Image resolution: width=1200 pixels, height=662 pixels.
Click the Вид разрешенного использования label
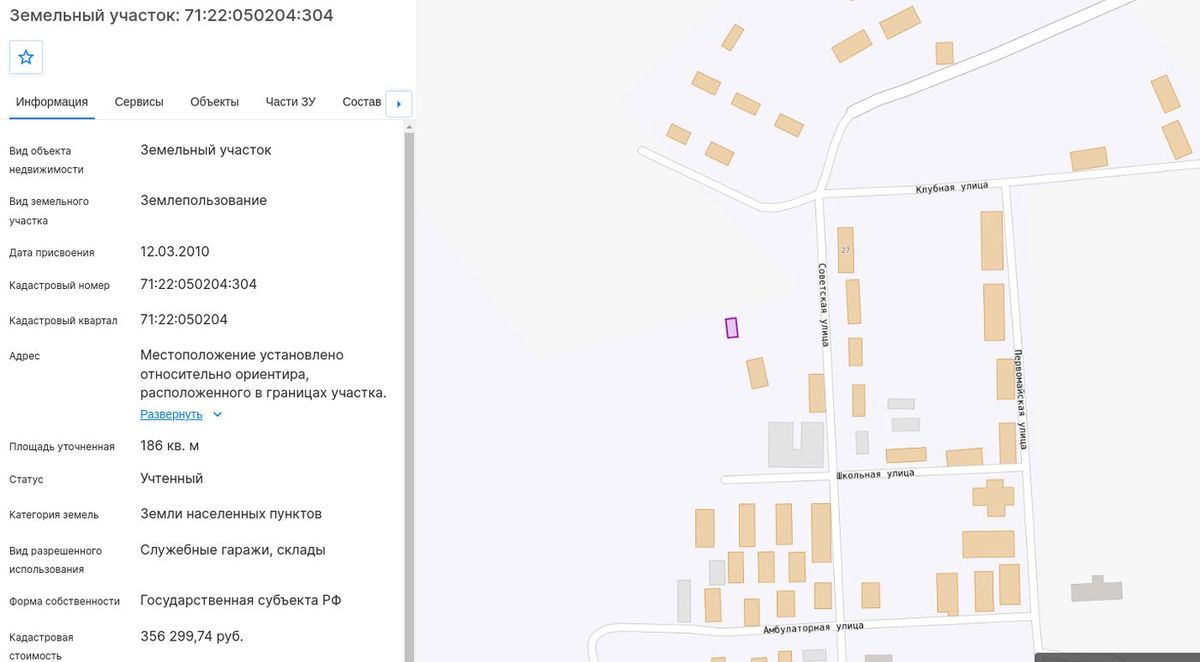56,560
